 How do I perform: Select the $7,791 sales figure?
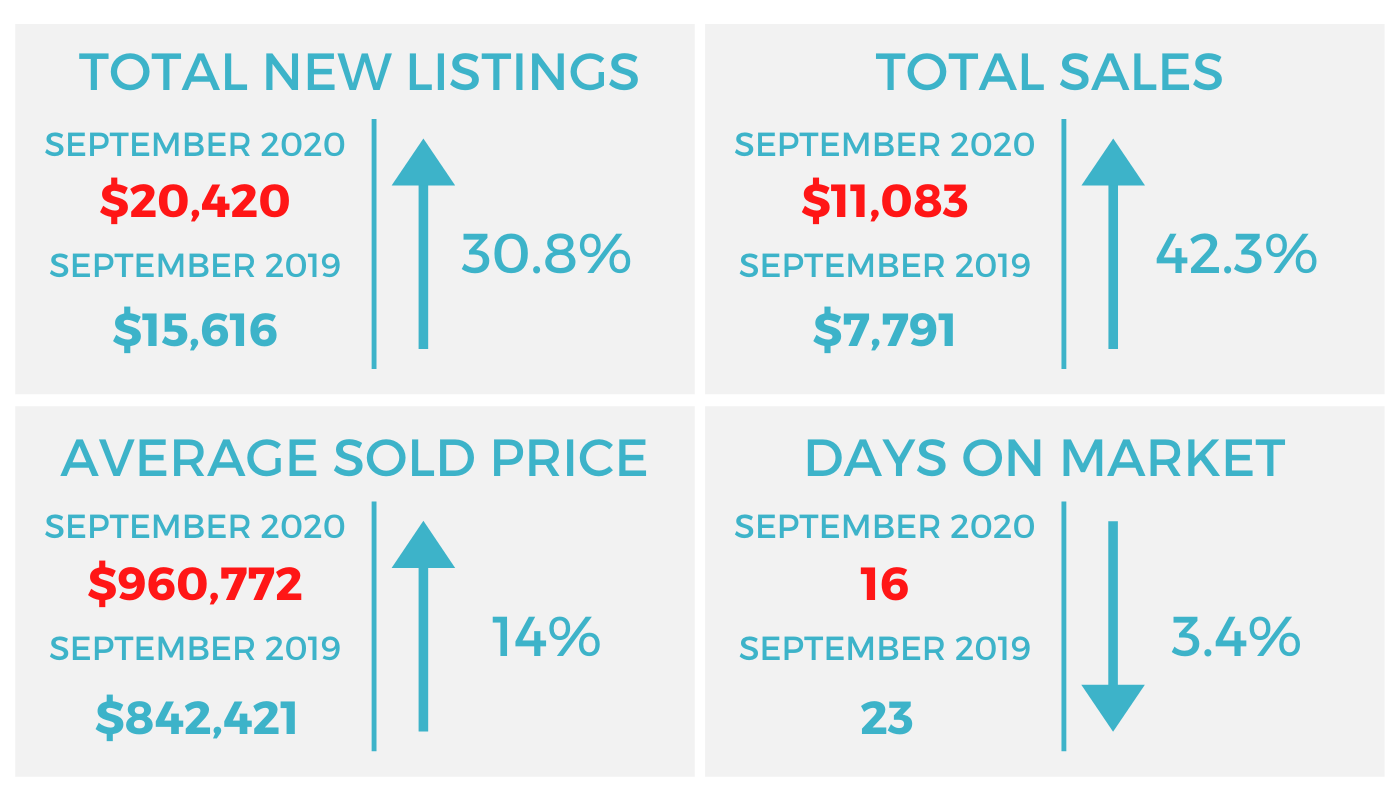tap(884, 330)
